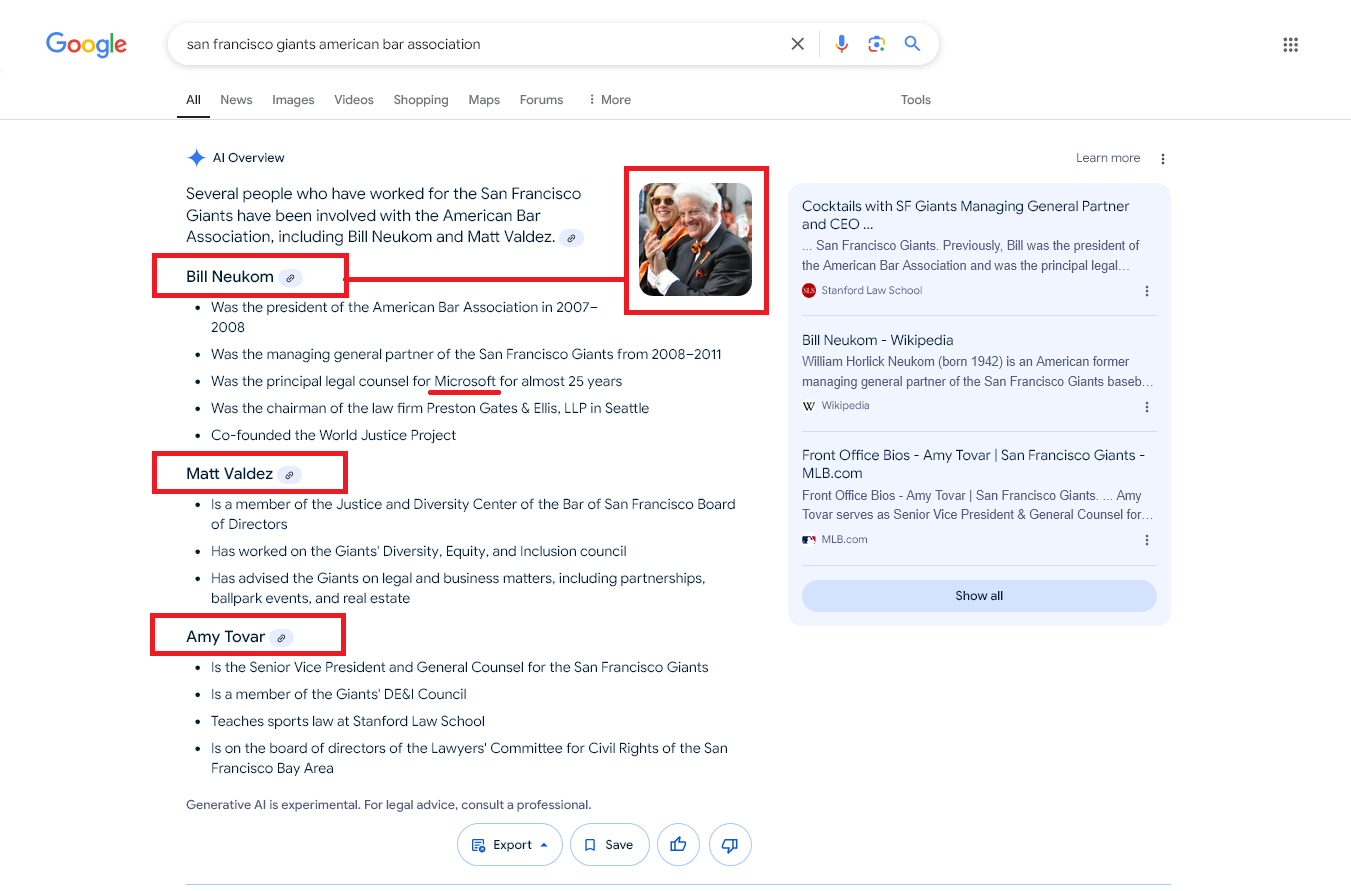
Task: Click the Google logo
Action: tap(86, 45)
